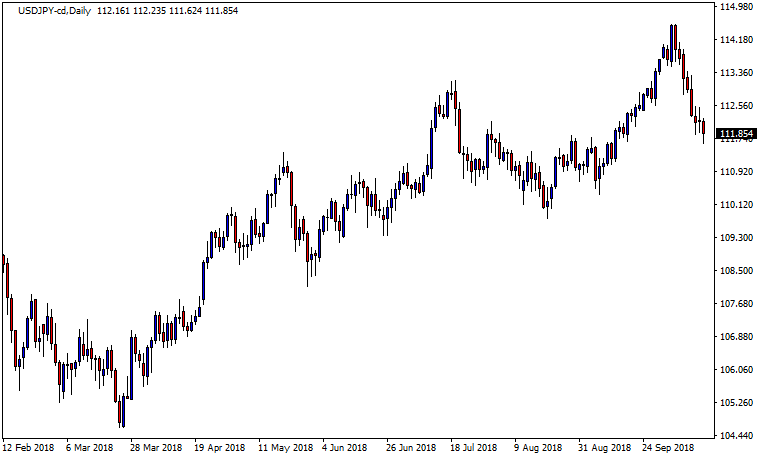Click the 107.680 price axis label
Image resolution: width=757 pixels, height=459 pixels.
[x=736, y=304]
